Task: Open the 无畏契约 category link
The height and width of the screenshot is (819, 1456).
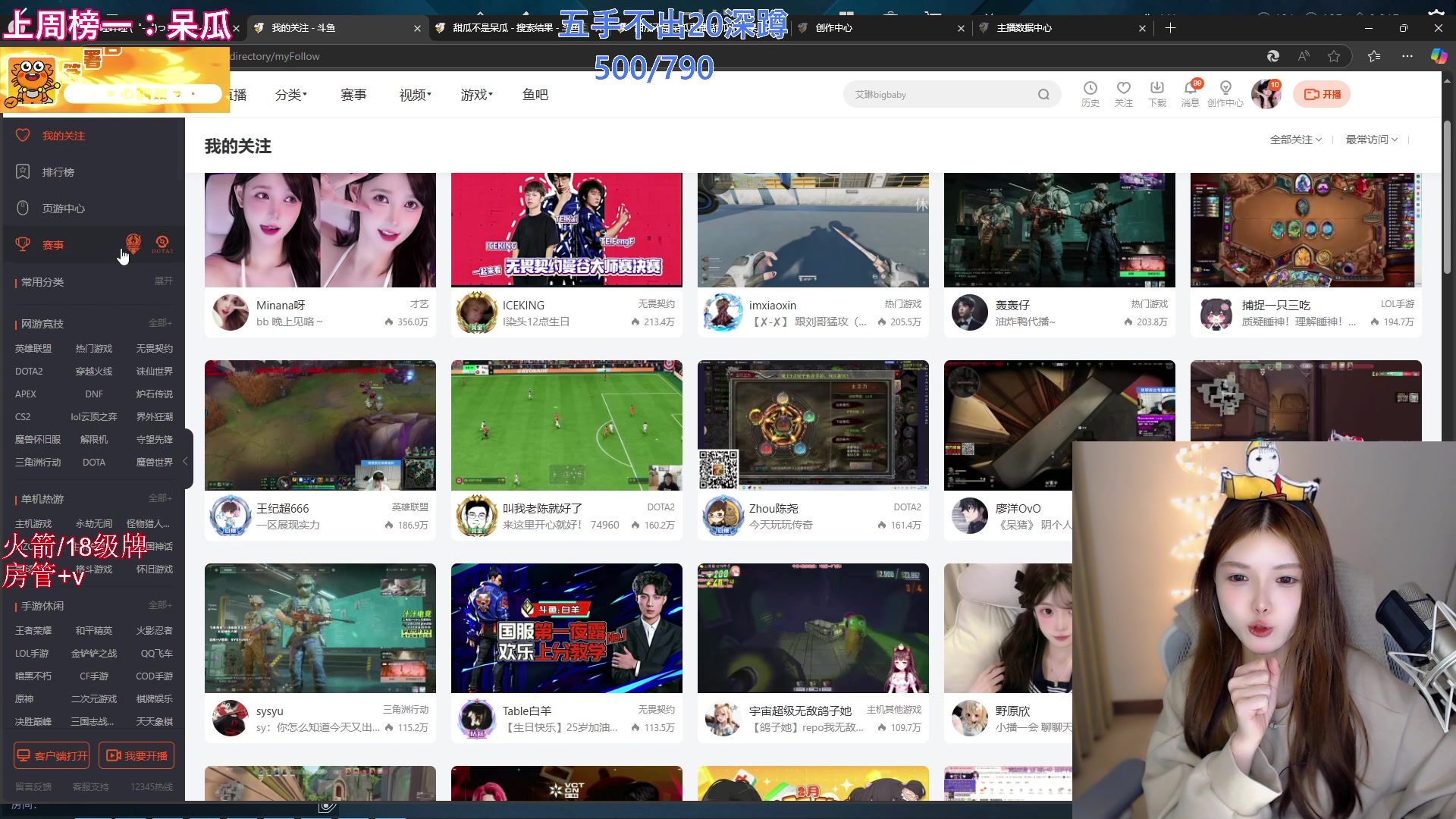Action: tap(154, 348)
